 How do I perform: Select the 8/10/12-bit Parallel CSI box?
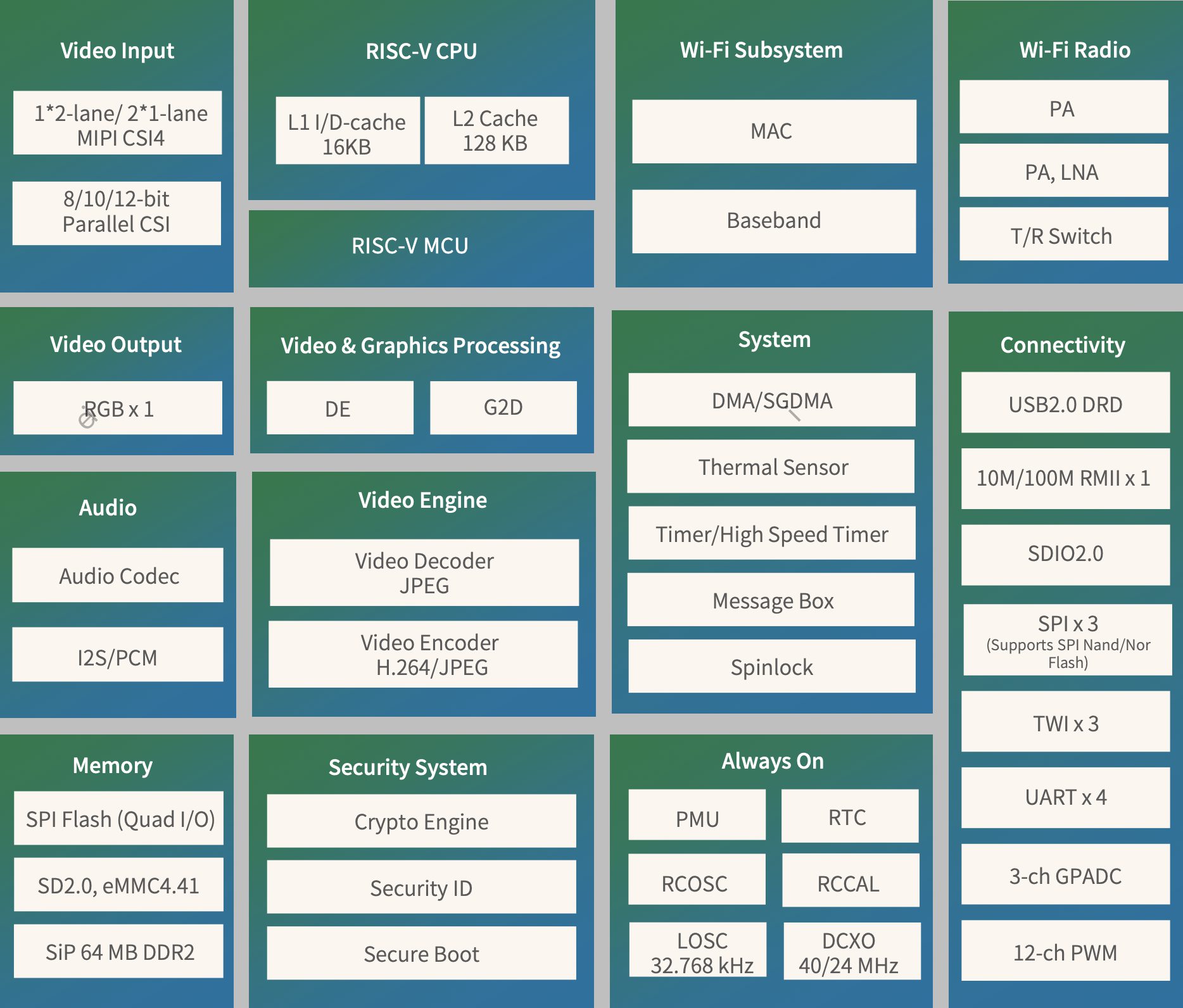(117, 213)
